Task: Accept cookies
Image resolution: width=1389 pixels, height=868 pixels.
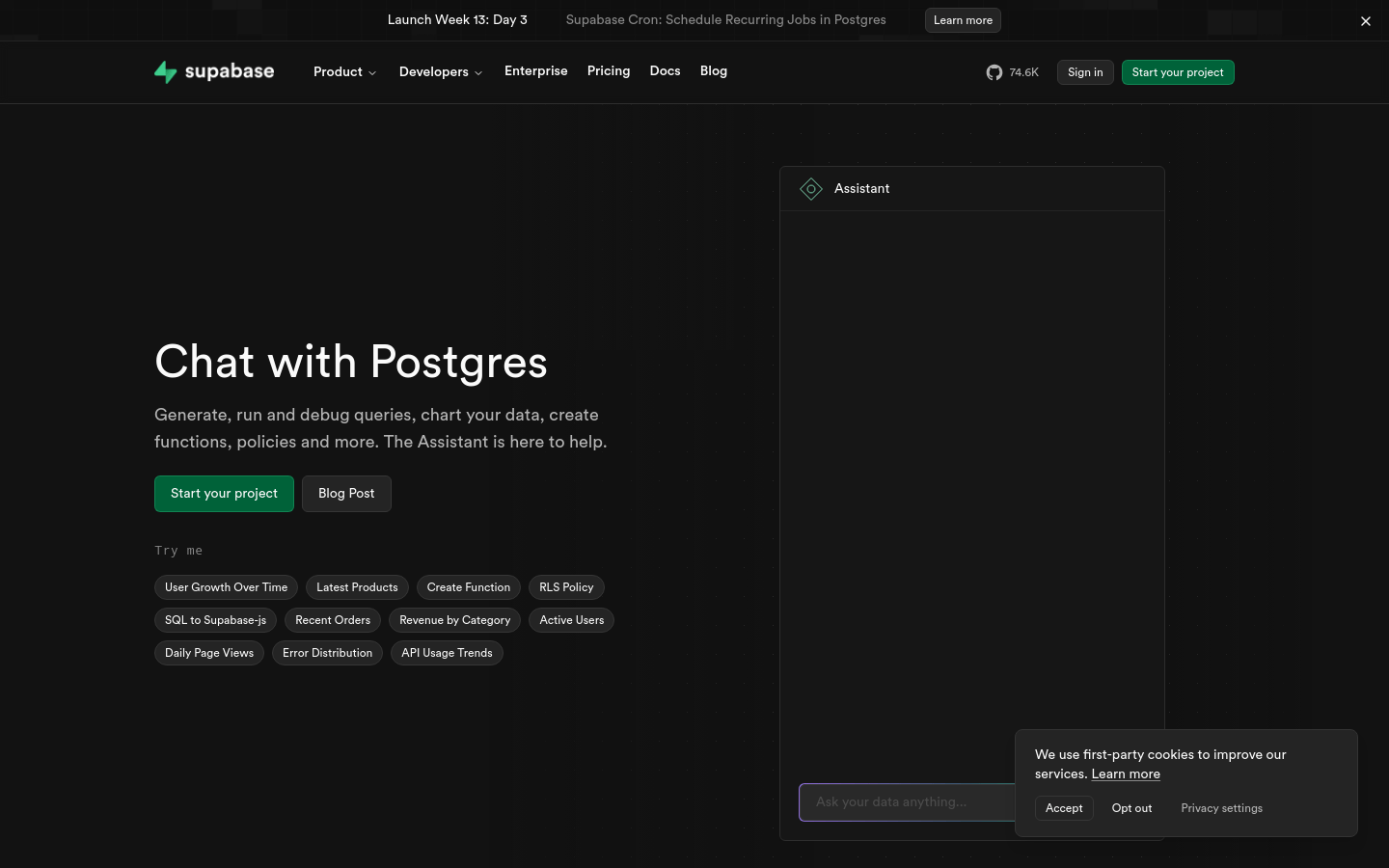Action: (1064, 808)
